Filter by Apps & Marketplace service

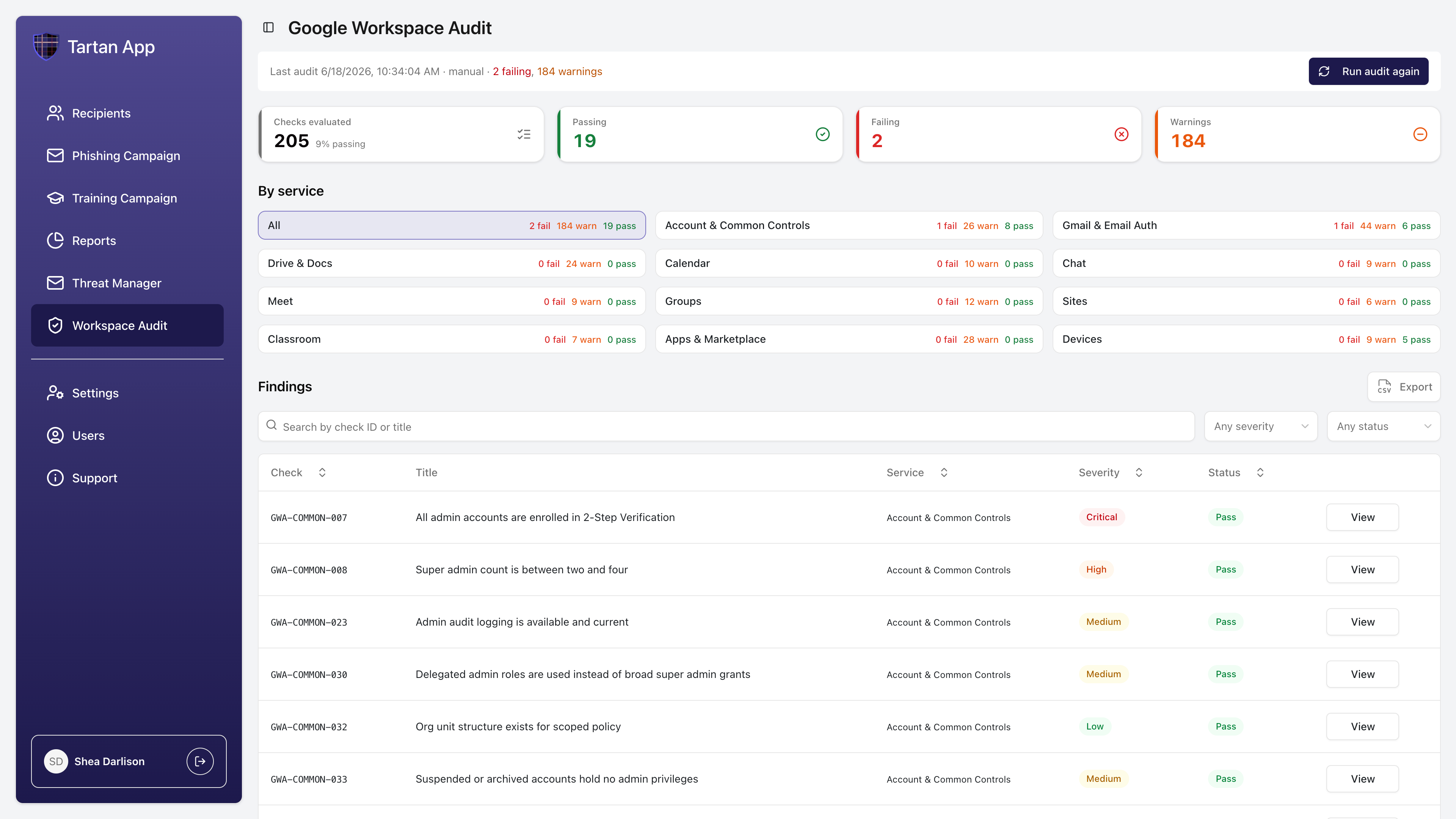(x=849, y=339)
